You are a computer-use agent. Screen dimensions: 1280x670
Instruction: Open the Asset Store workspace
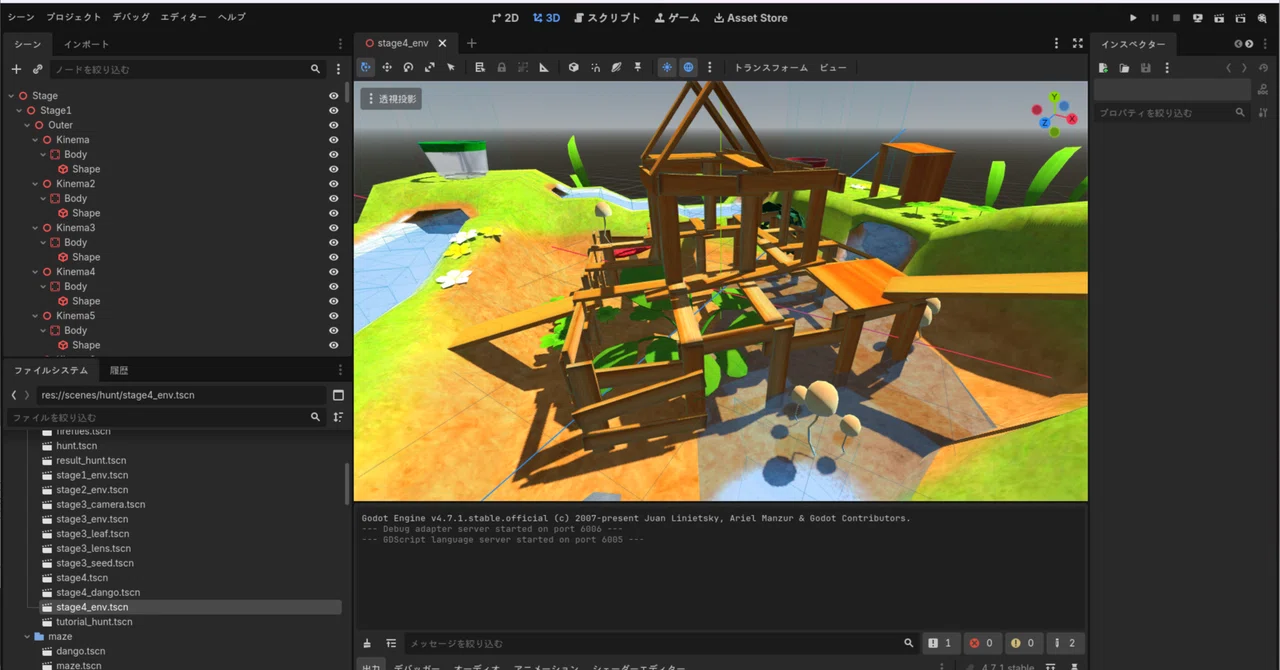coord(751,18)
